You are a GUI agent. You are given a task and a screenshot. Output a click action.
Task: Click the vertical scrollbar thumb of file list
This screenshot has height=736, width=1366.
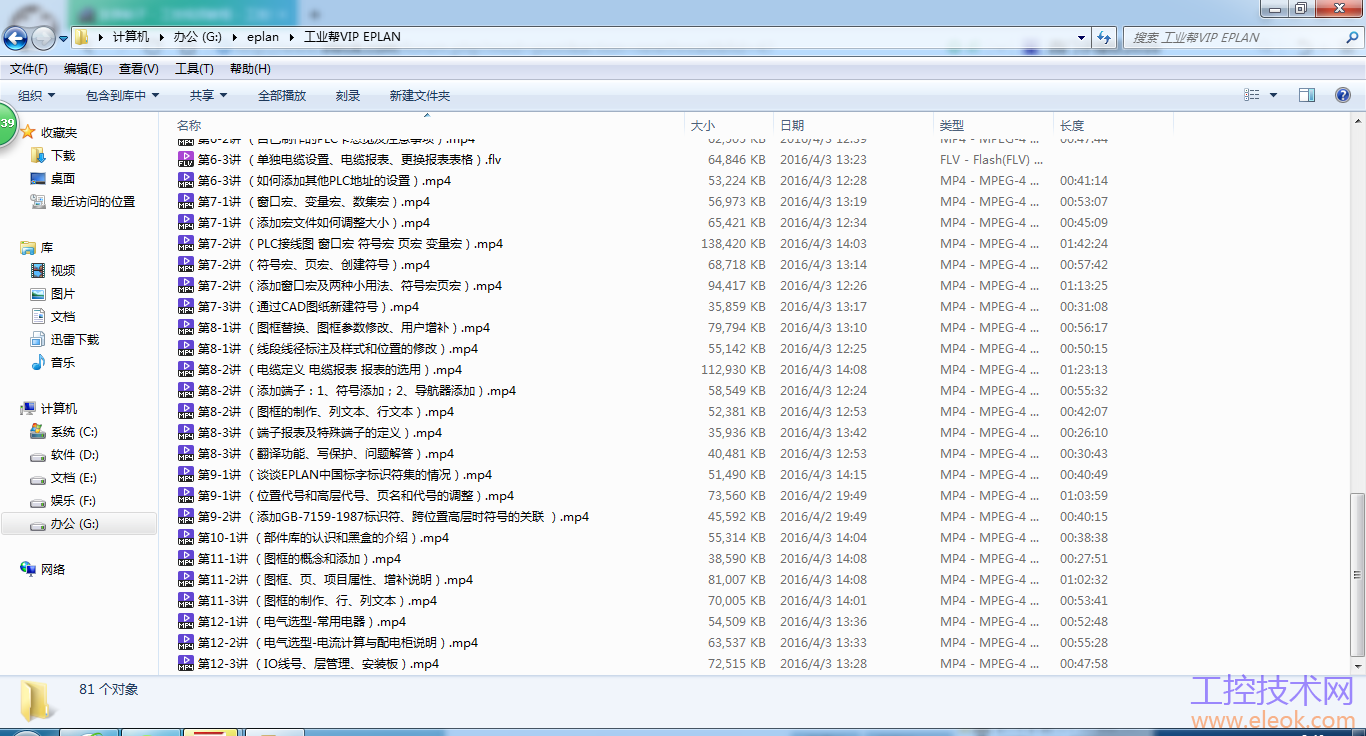pos(1356,575)
